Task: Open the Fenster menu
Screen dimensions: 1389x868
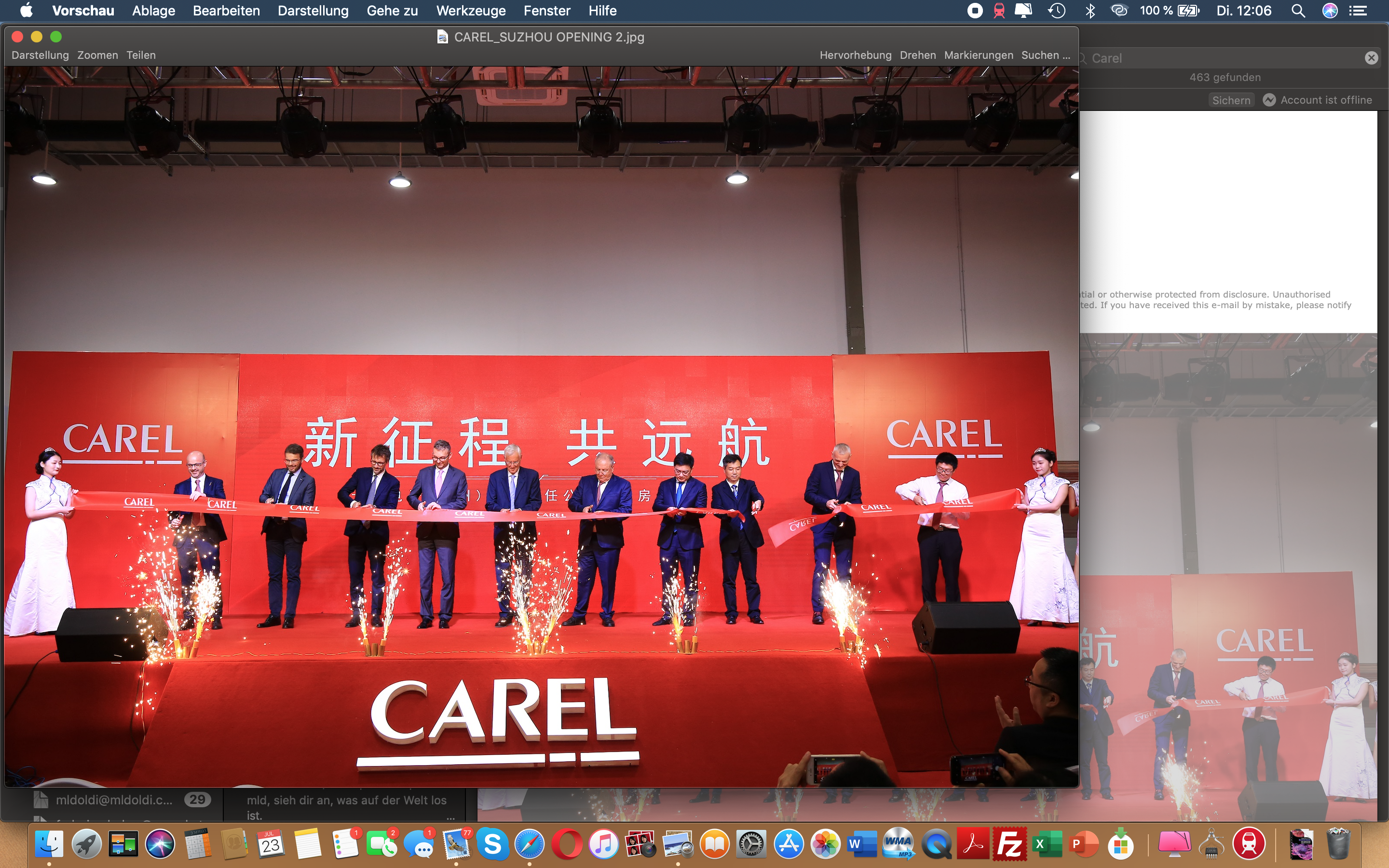Action: (546, 10)
